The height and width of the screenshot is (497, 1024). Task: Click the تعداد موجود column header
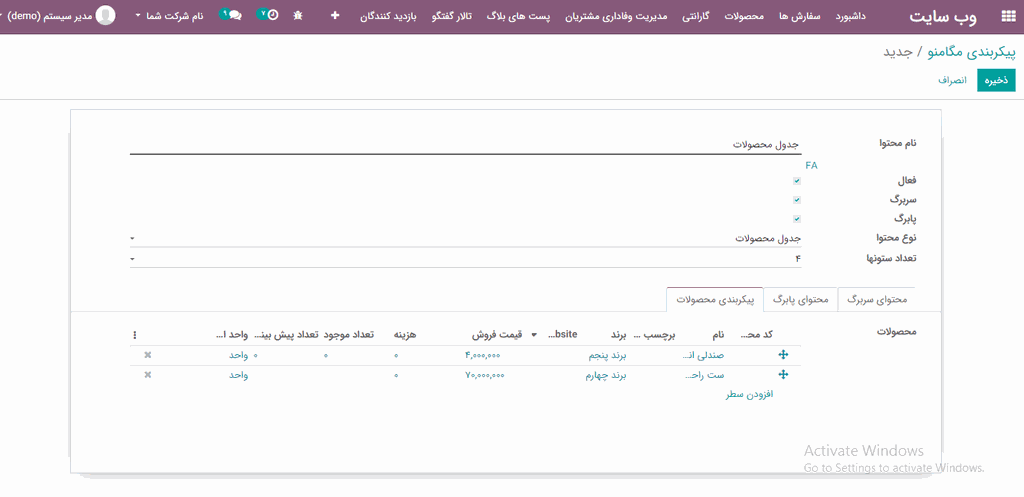point(348,334)
